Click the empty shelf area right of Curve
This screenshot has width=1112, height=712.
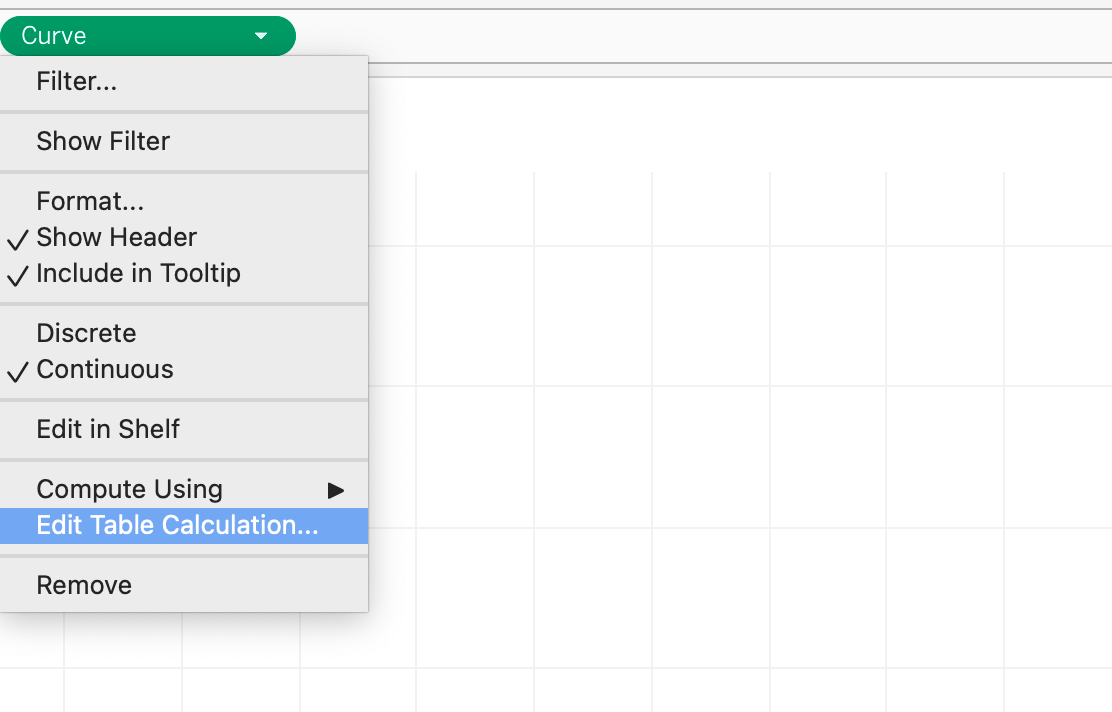[700, 36]
